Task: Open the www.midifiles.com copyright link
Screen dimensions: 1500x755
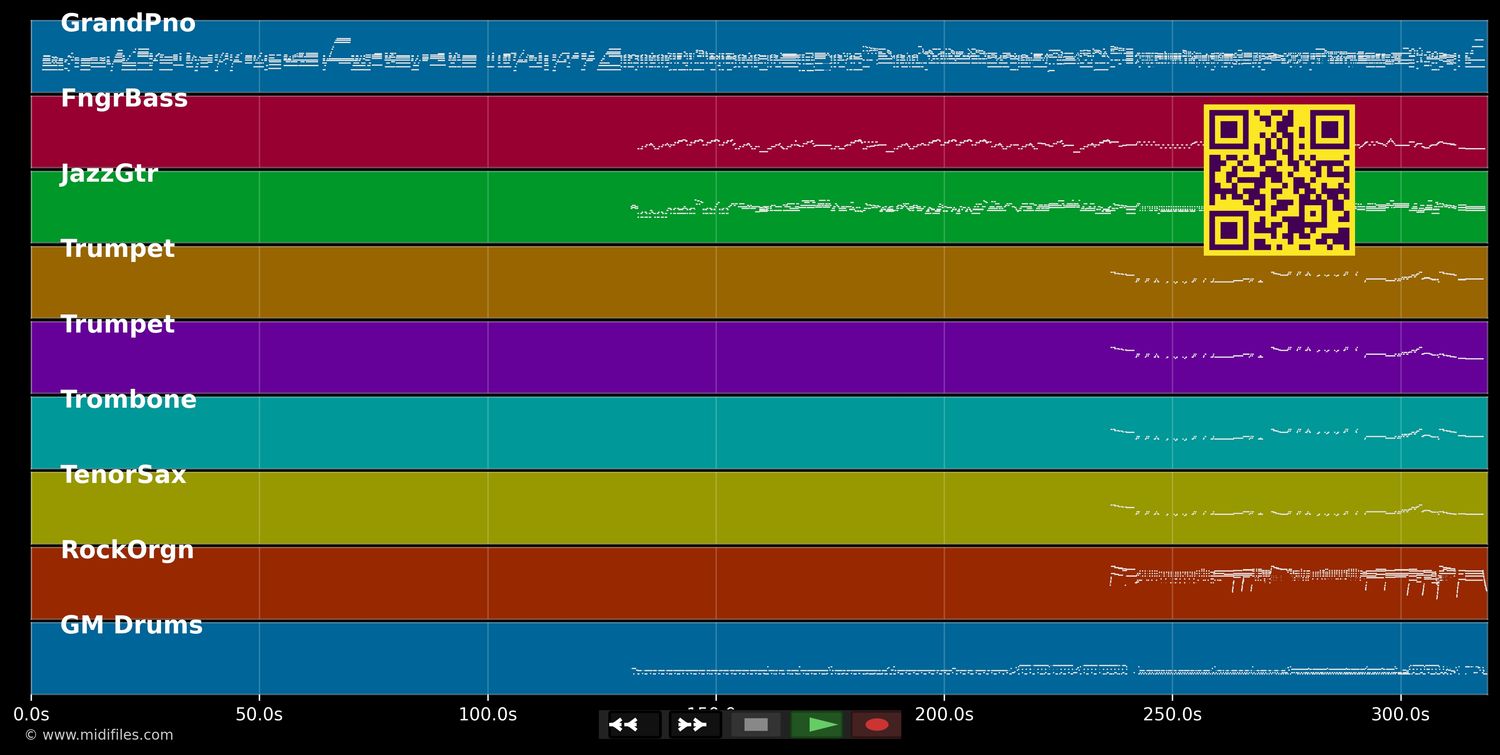Action: (x=98, y=735)
